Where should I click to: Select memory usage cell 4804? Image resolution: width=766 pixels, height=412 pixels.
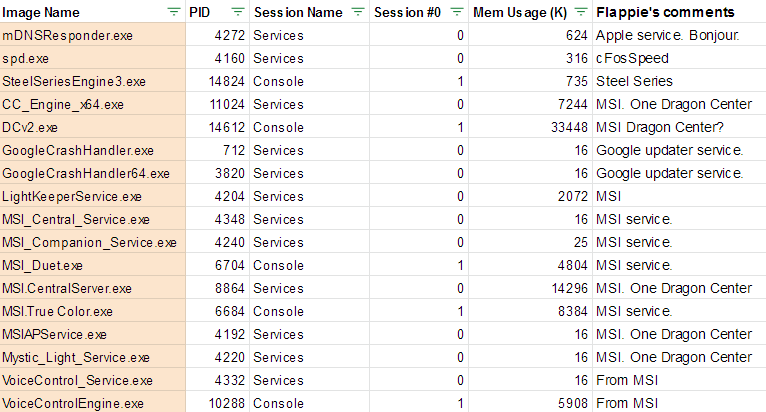pos(531,265)
